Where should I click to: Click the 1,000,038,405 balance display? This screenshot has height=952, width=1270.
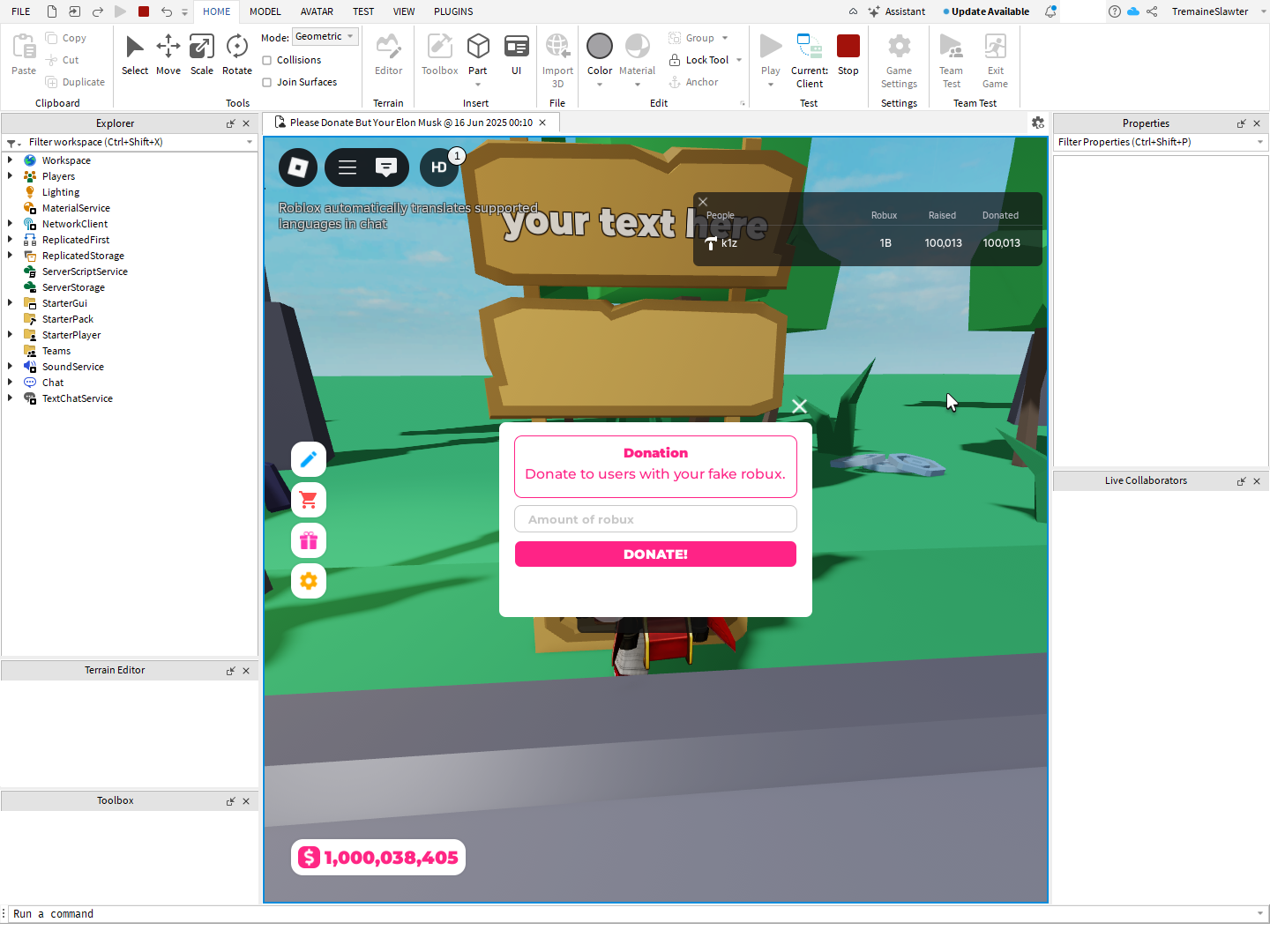[x=378, y=858]
